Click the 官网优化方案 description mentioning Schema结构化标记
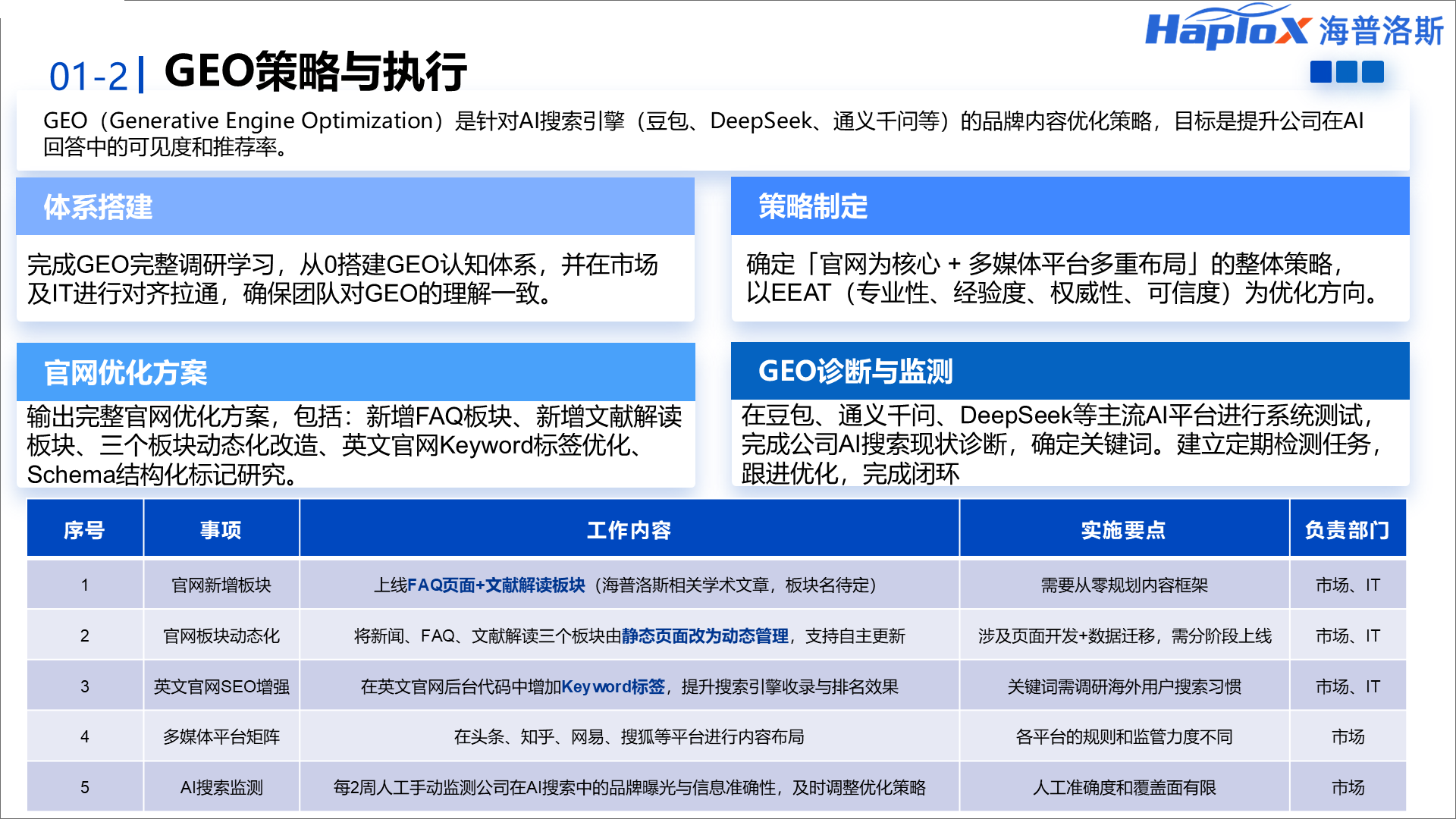 click(354, 445)
